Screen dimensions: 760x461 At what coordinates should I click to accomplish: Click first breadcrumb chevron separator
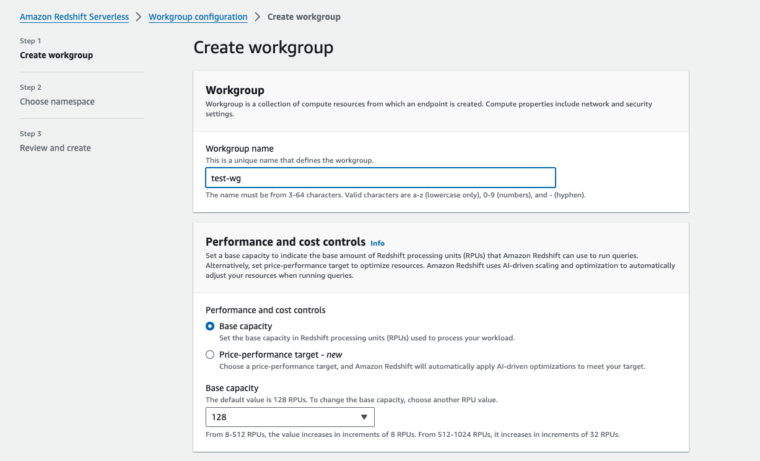138,17
